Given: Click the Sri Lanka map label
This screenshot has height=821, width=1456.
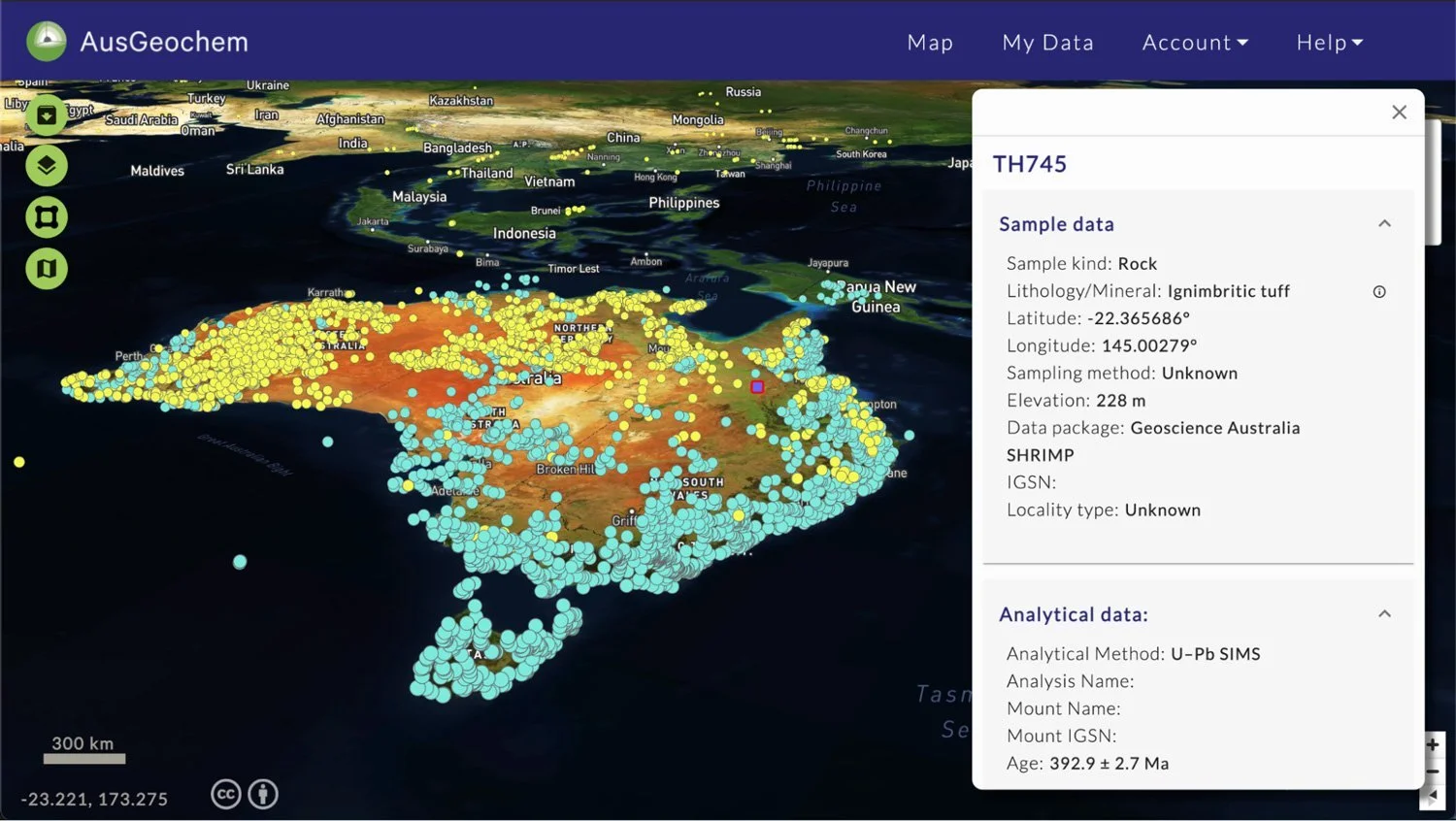Looking at the screenshot, I should [x=255, y=170].
